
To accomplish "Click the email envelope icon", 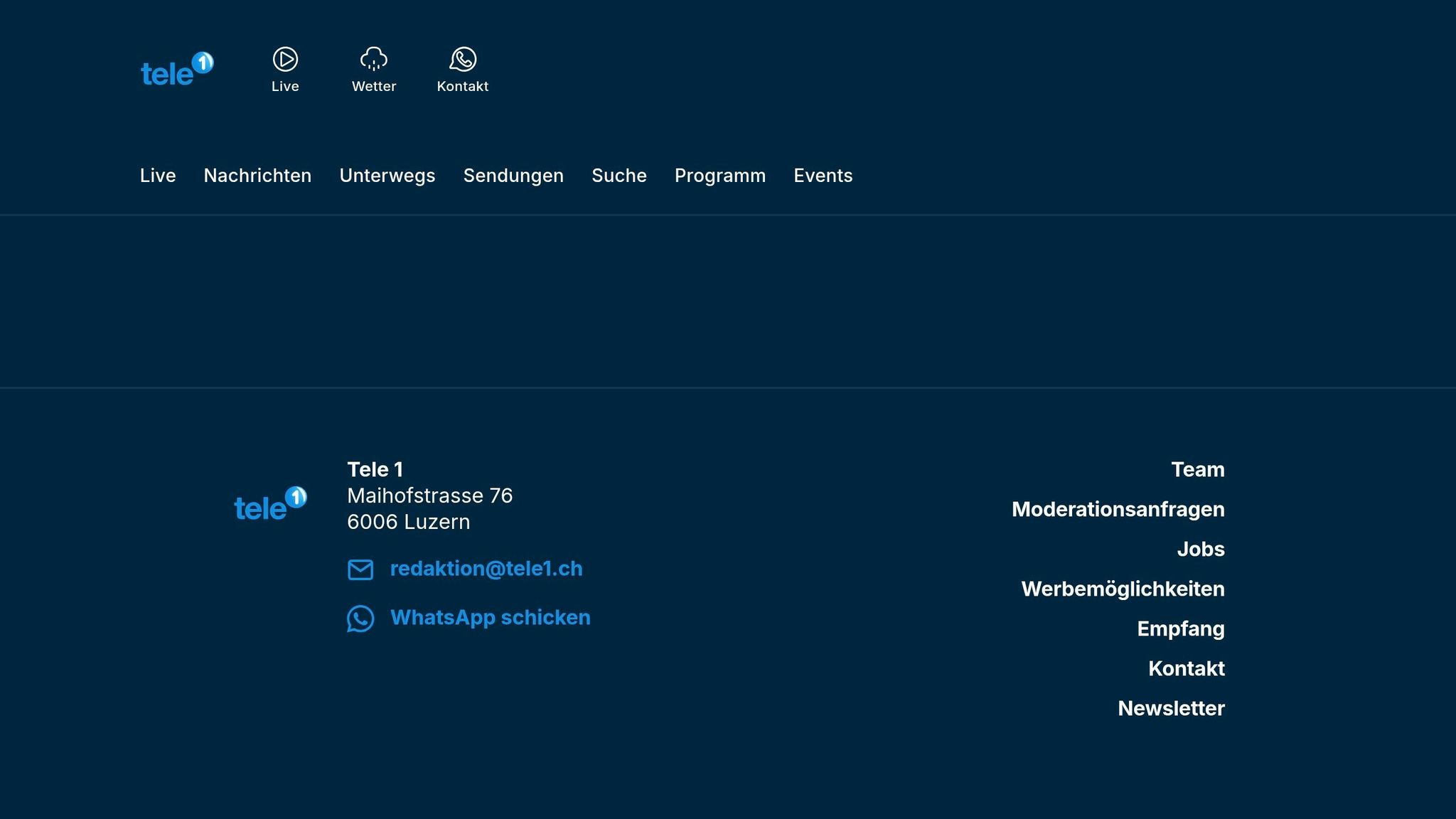I will click(x=360, y=569).
